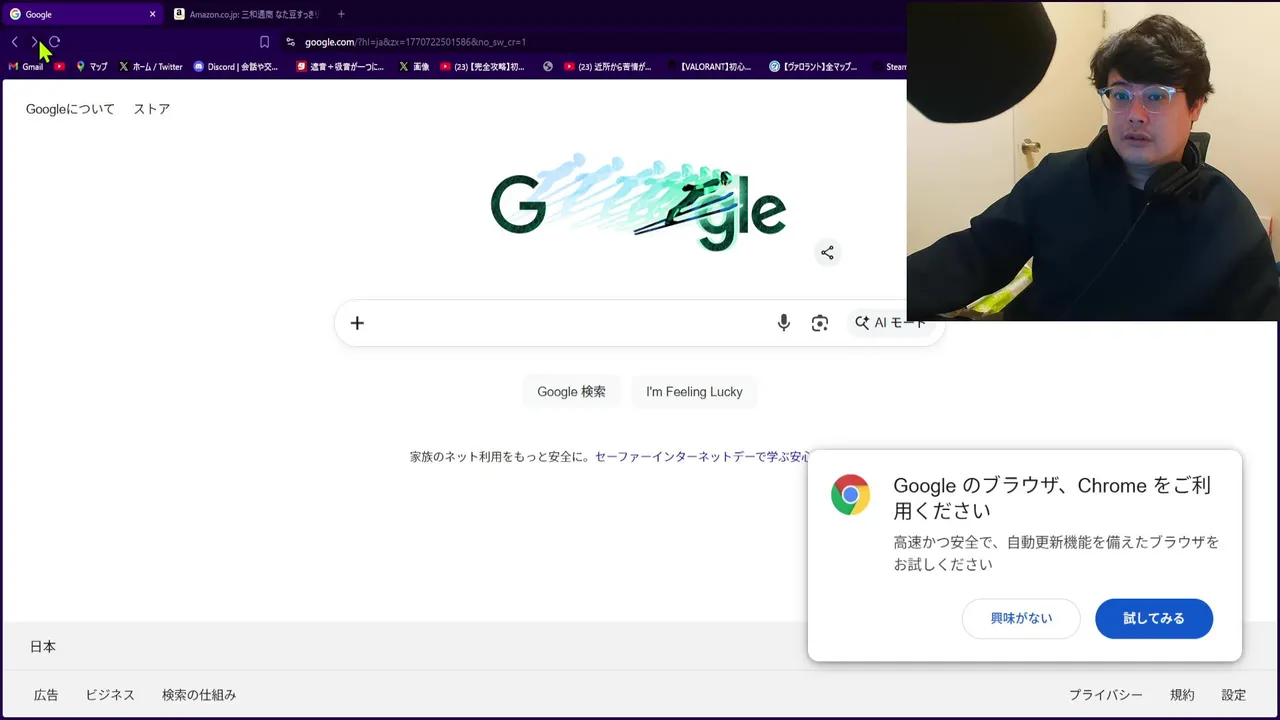Screen dimensions: 1280x720
Task: Open the セーファーインターネットデー link
Action: (x=702, y=456)
